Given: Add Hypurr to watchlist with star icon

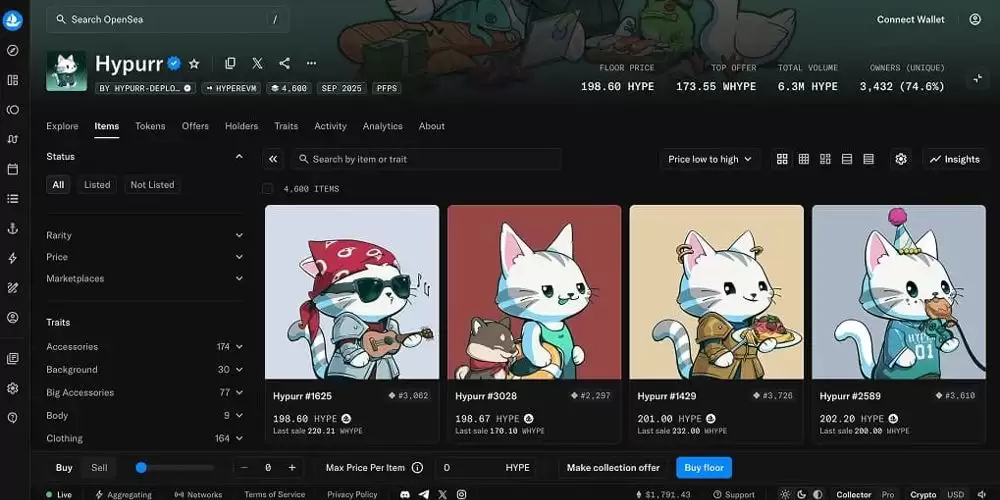Looking at the screenshot, I should [x=195, y=63].
